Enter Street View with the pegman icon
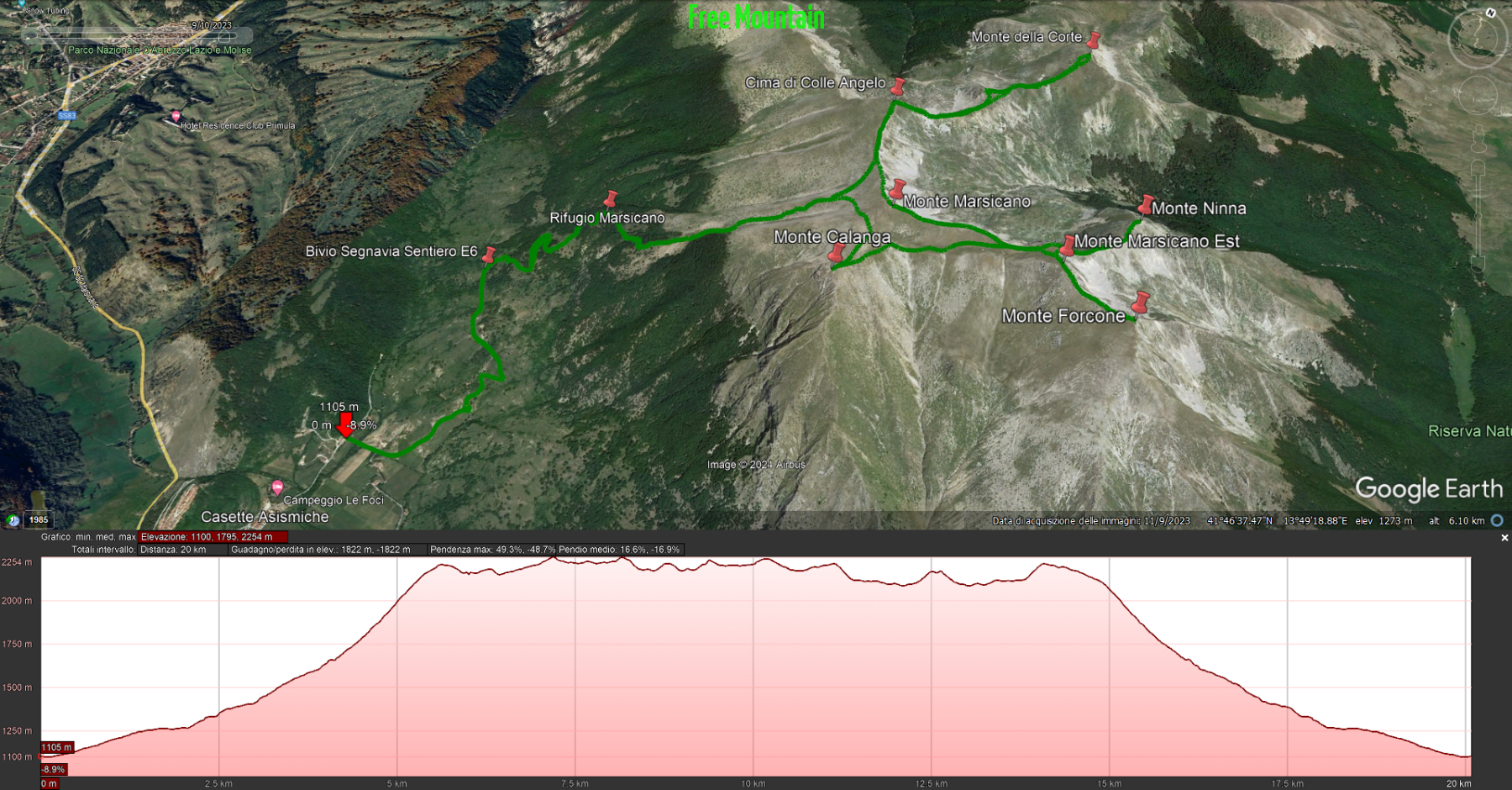This screenshot has height=790, width=1512. pyautogui.click(x=1478, y=140)
